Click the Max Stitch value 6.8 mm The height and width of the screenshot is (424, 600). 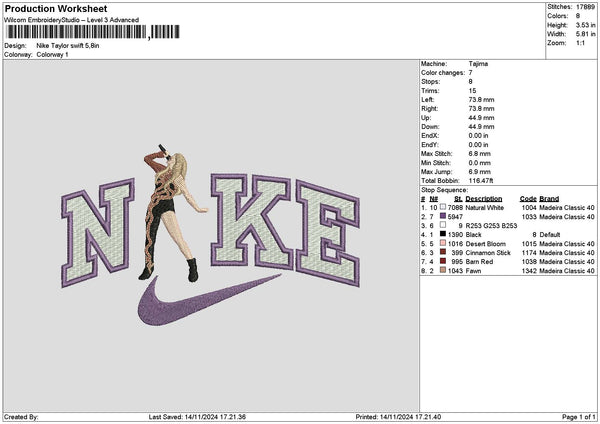pos(479,154)
